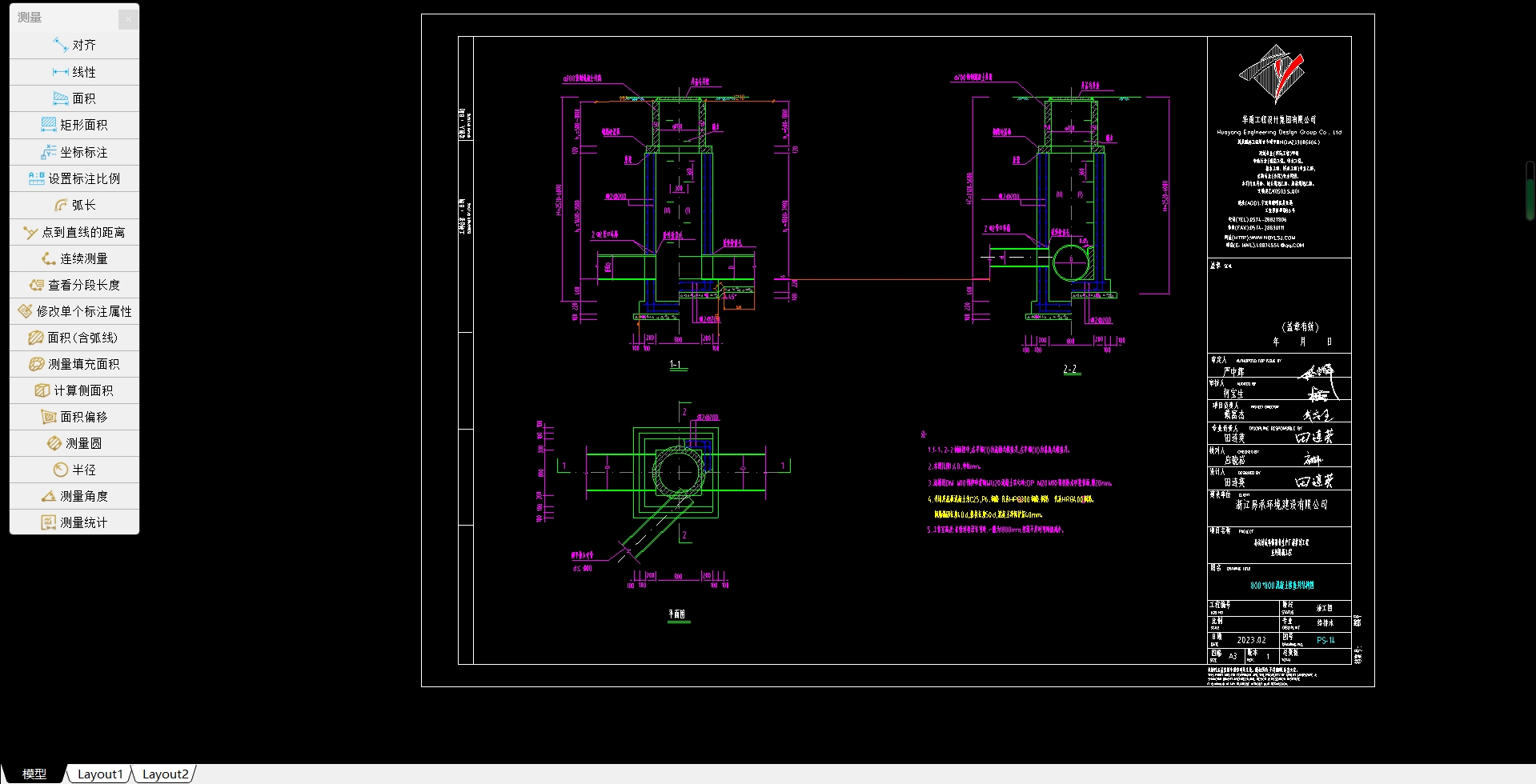The width and height of the screenshot is (1536, 784).
Task: Choose the 测量圆 circle measurement tool
Action: coord(74,443)
